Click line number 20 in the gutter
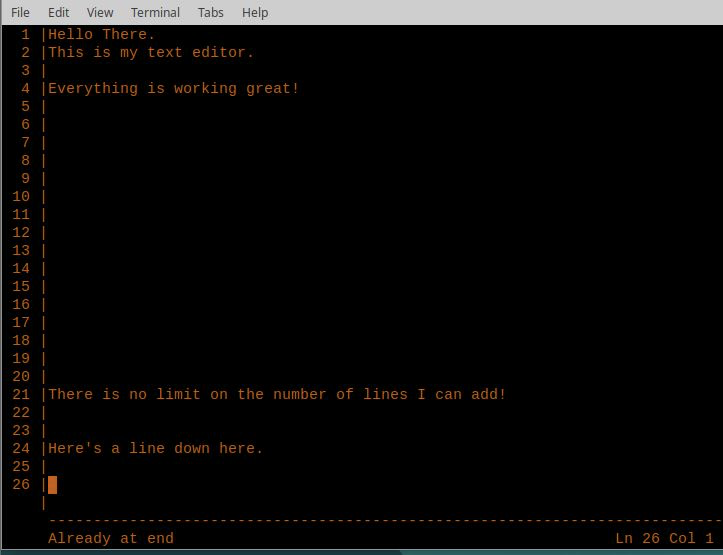723x555 pixels. pos(21,377)
